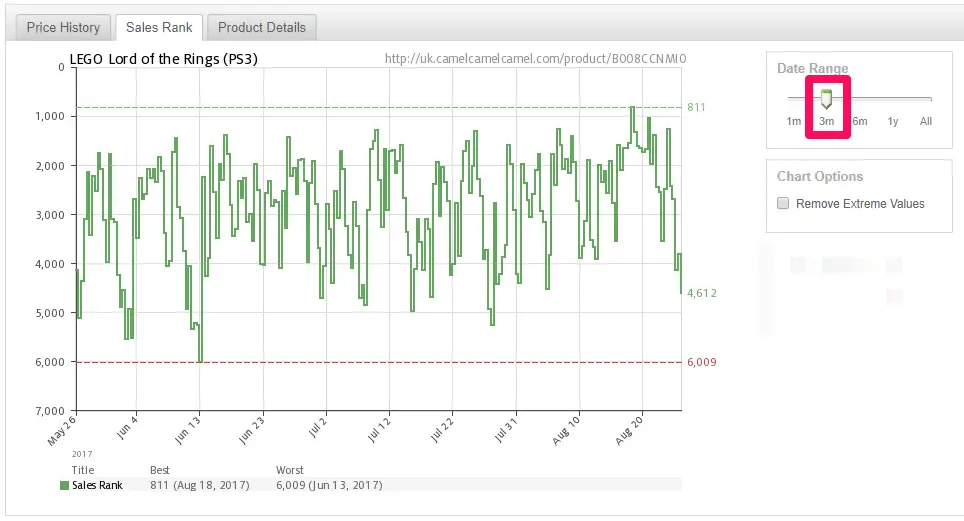Click the Jul 2 axis label

coord(317,427)
